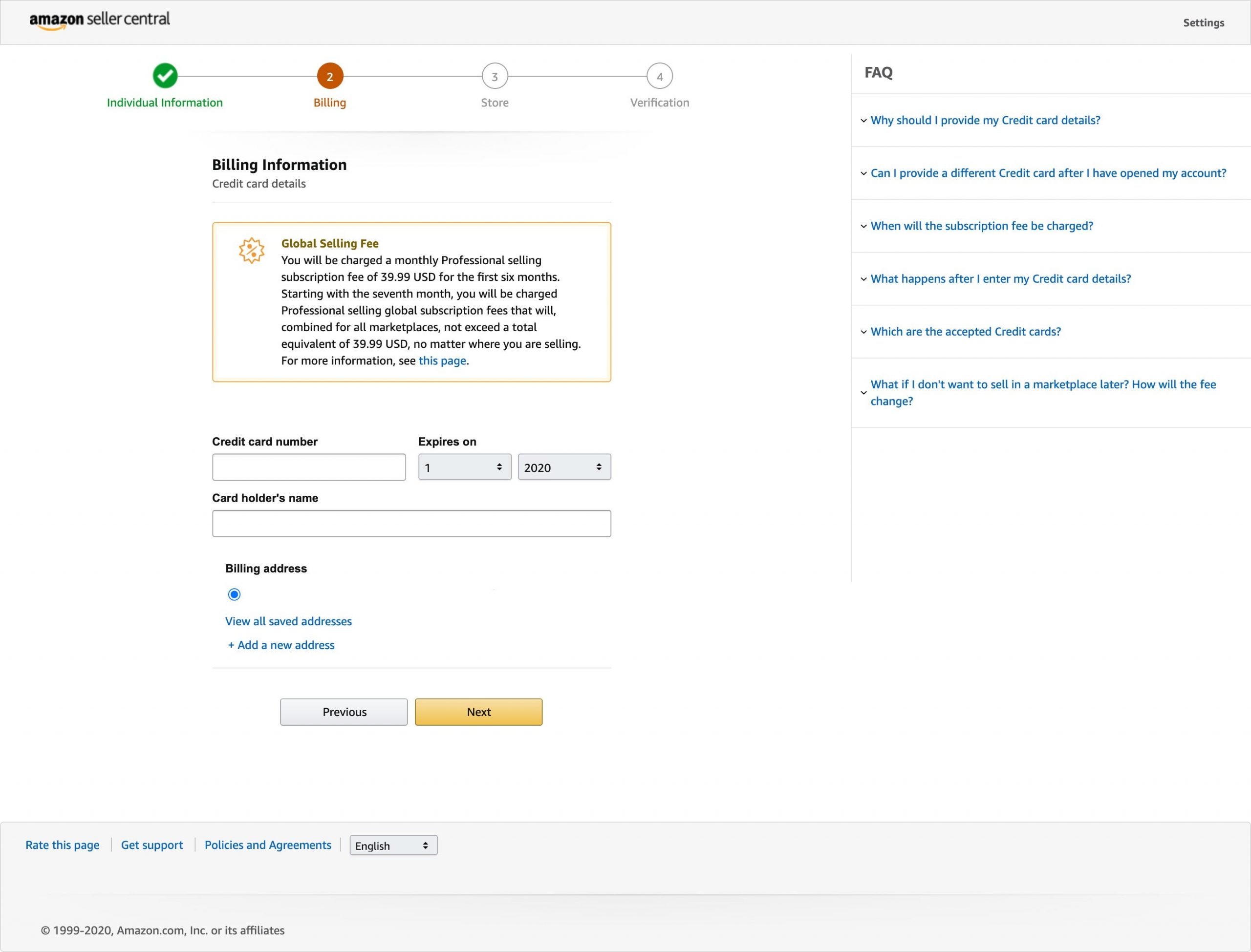Click the Next button to proceed
Image resolution: width=1251 pixels, height=952 pixels.
478,711
